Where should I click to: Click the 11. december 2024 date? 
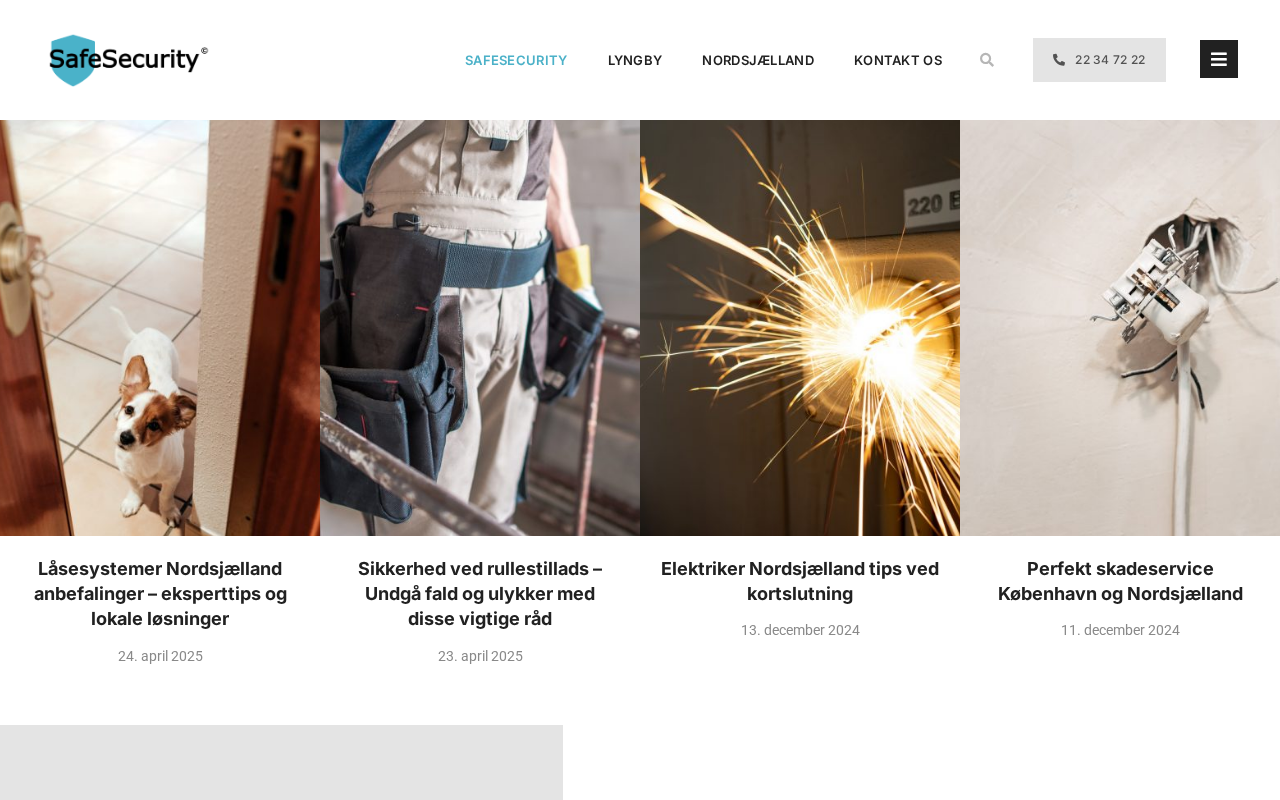pos(1120,630)
